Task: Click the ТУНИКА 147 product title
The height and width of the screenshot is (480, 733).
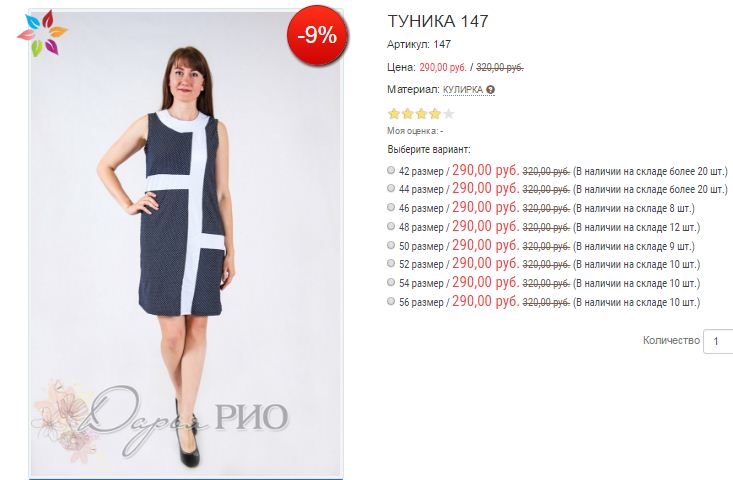Action: pos(438,21)
